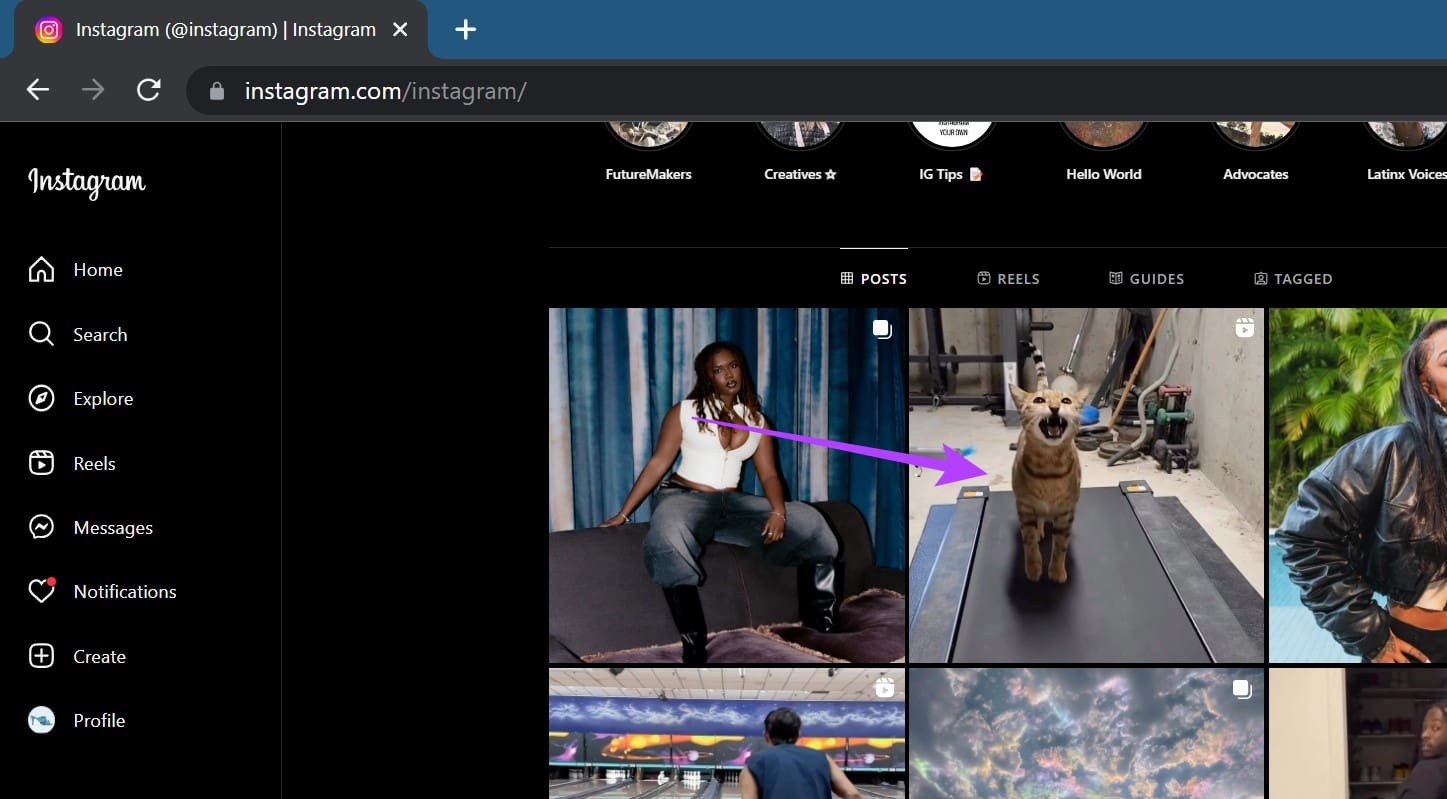Go to Reels in sidebar
This screenshot has height=799, width=1447.
[x=72, y=463]
